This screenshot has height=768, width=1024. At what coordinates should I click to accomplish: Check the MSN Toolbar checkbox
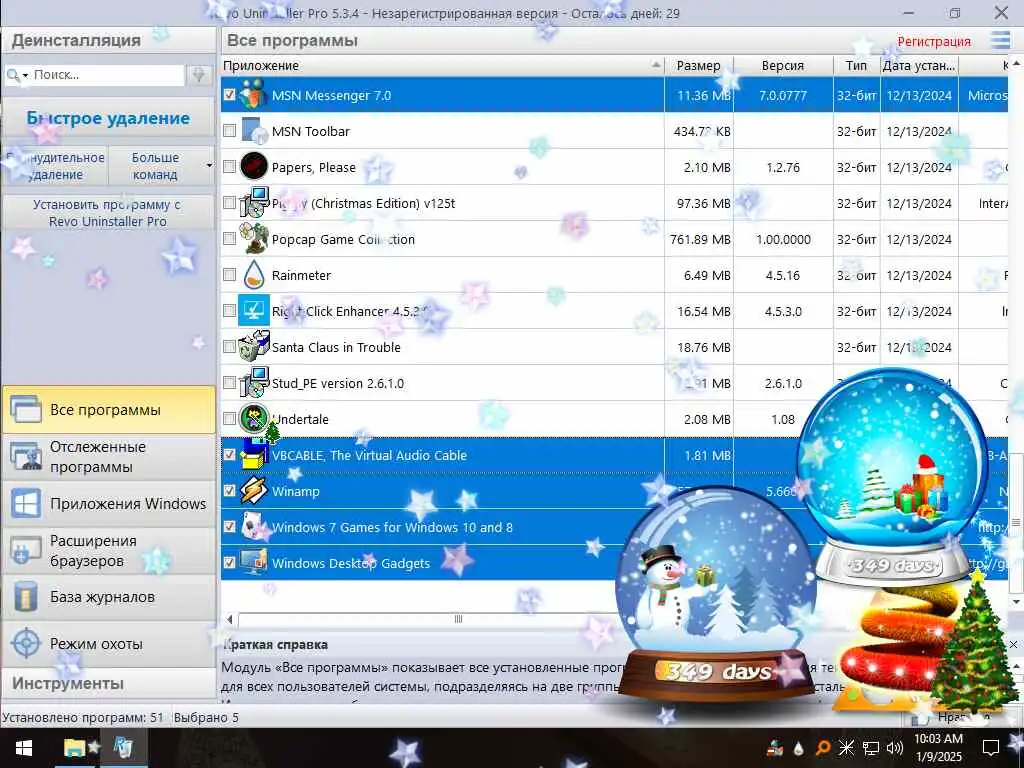click(x=229, y=131)
